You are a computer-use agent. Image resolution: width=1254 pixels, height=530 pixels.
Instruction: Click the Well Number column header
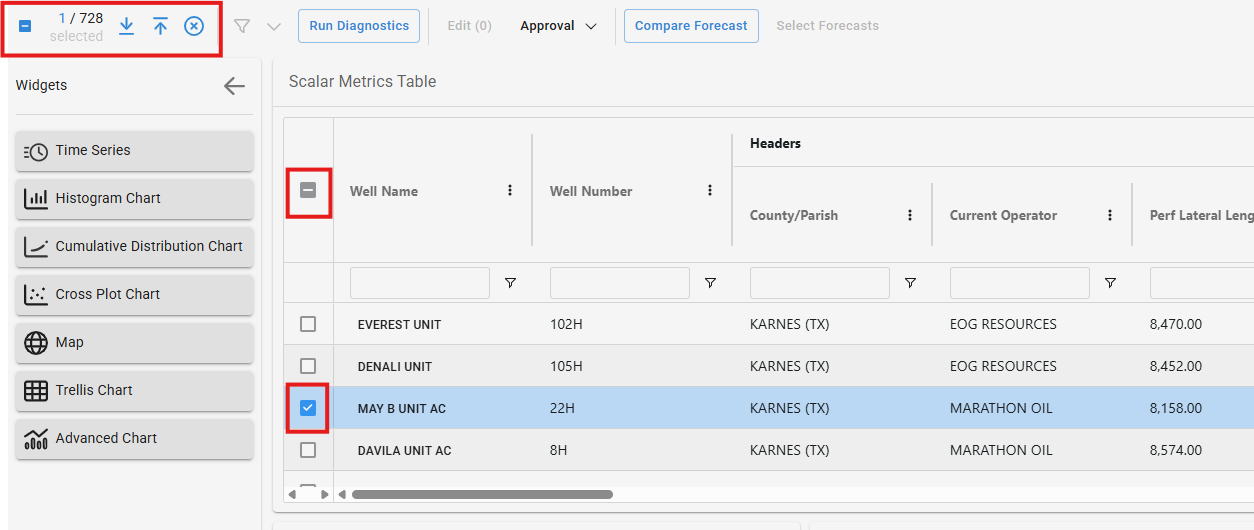tap(591, 191)
